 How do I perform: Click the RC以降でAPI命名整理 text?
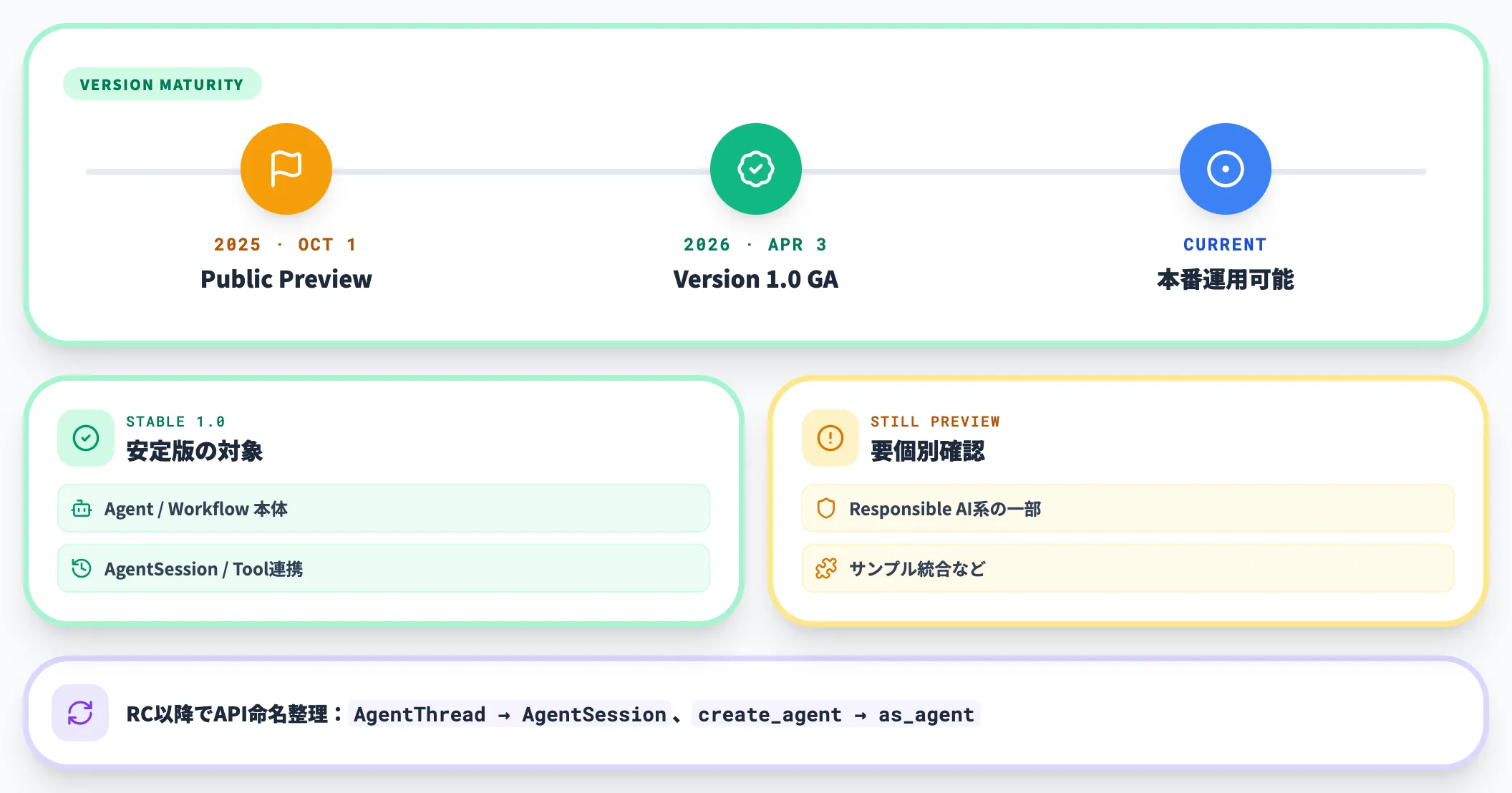(x=228, y=714)
